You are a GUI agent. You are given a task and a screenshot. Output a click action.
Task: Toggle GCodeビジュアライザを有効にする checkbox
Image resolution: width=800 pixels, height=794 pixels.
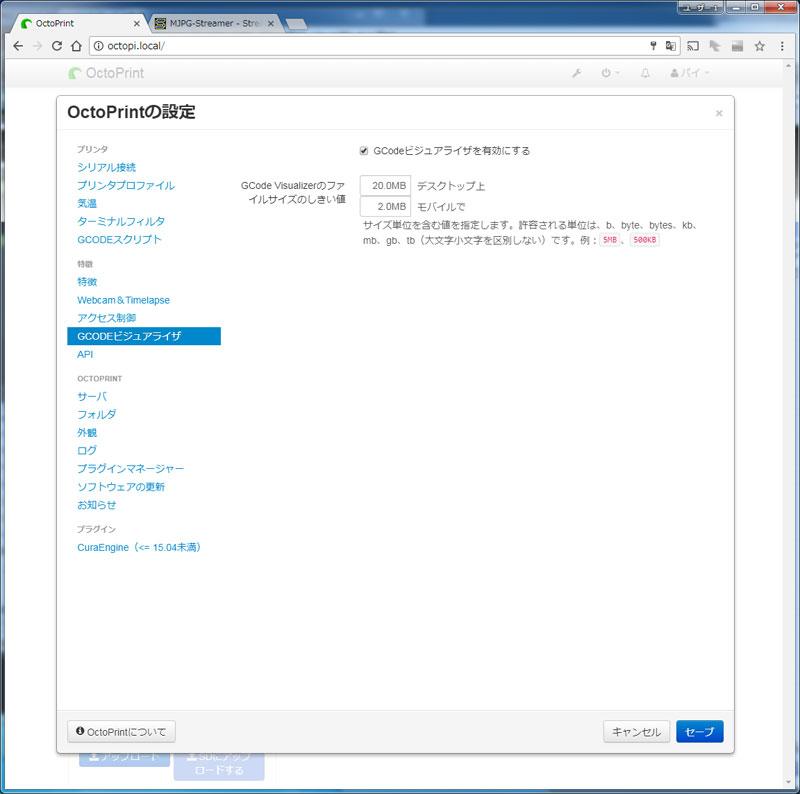364,151
